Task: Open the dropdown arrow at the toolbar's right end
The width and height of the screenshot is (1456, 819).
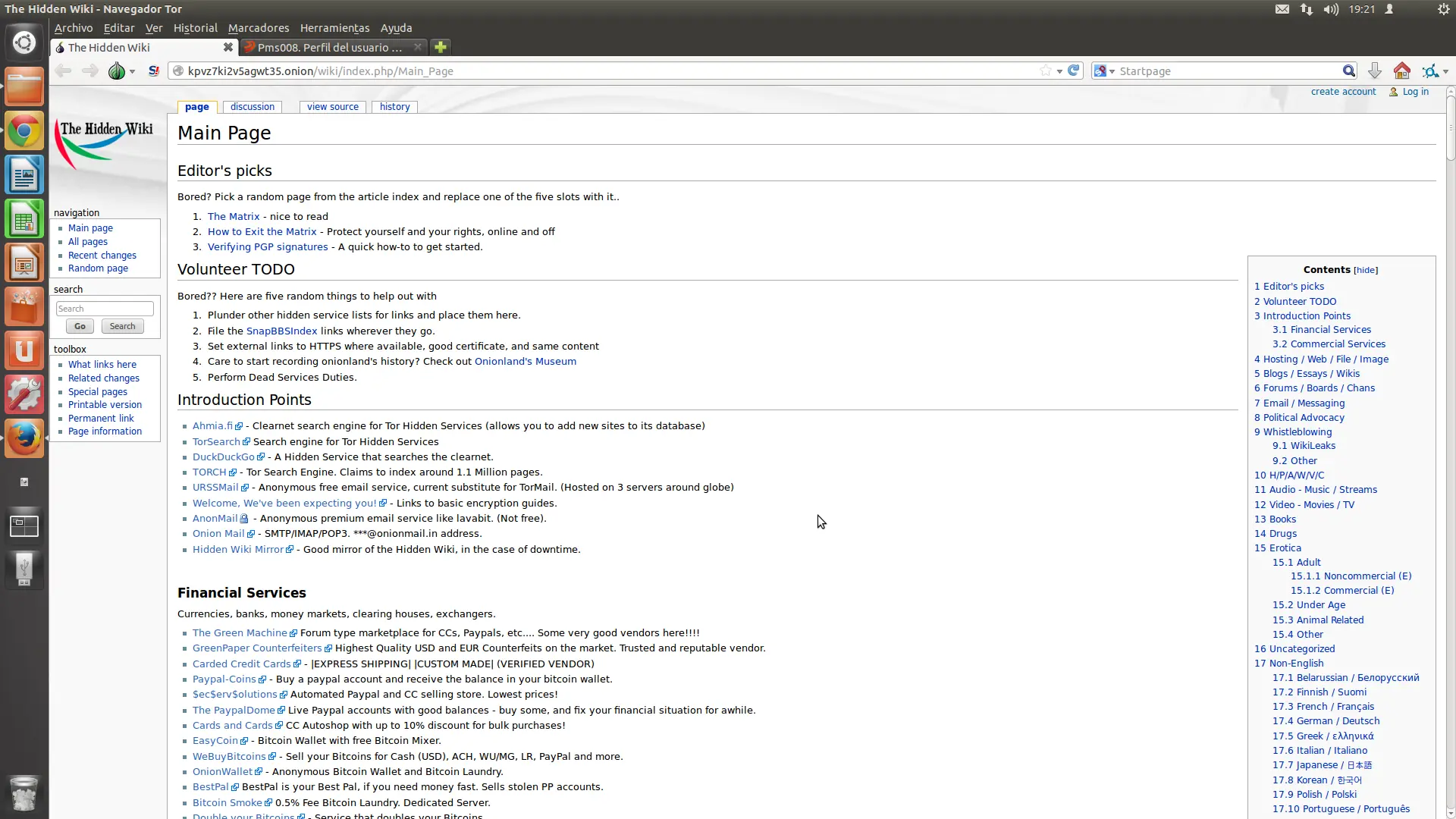Action: 1445,71
